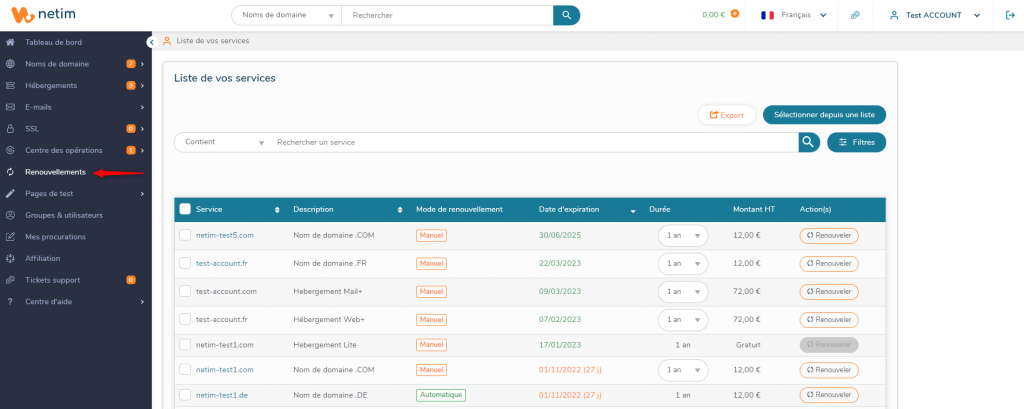This screenshot has width=1024, height=409.
Task: Click the breadcrumb user icon
Action: pyautogui.click(x=167, y=41)
